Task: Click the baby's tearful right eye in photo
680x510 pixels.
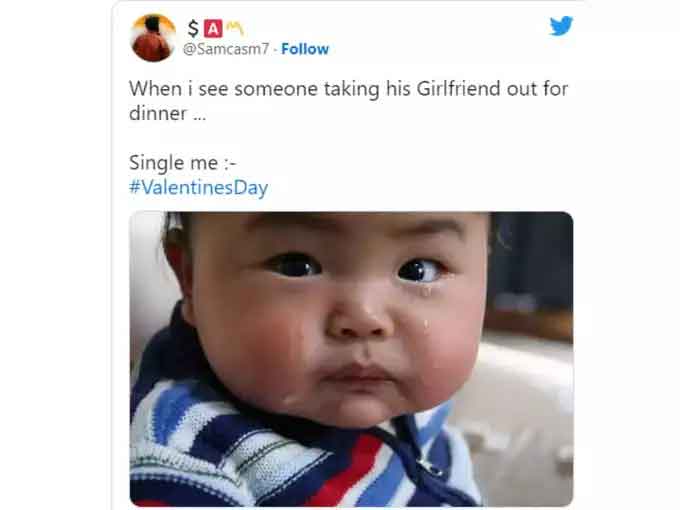Action: [x=421, y=271]
